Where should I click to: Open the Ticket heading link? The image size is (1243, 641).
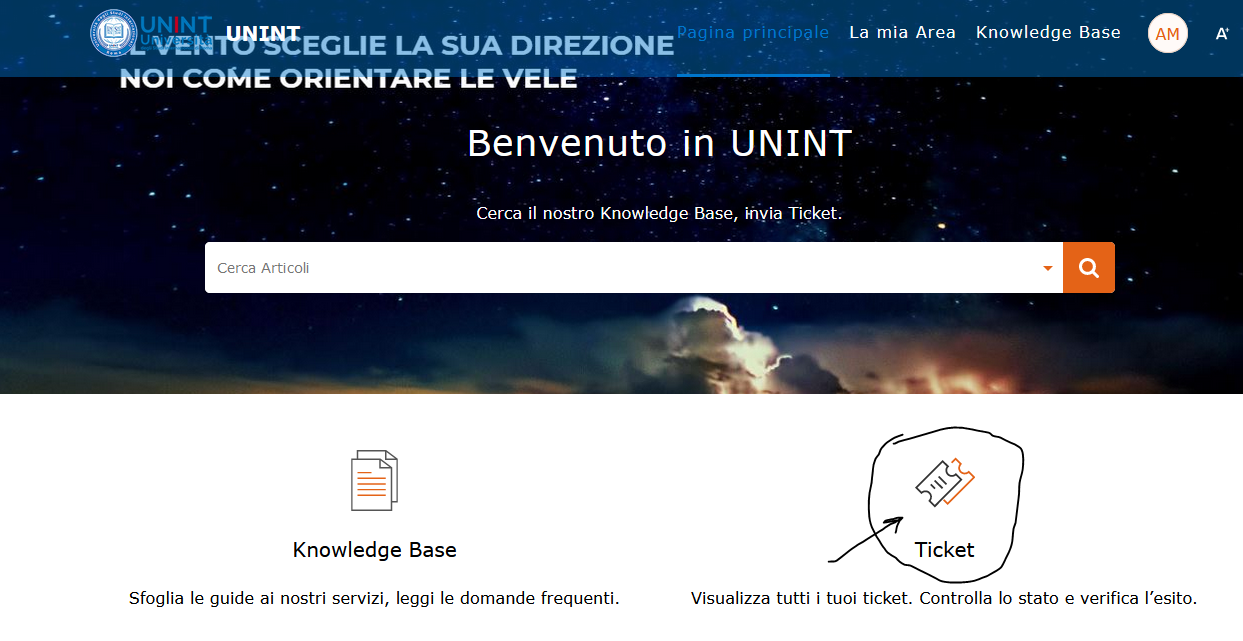coord(945,550)
